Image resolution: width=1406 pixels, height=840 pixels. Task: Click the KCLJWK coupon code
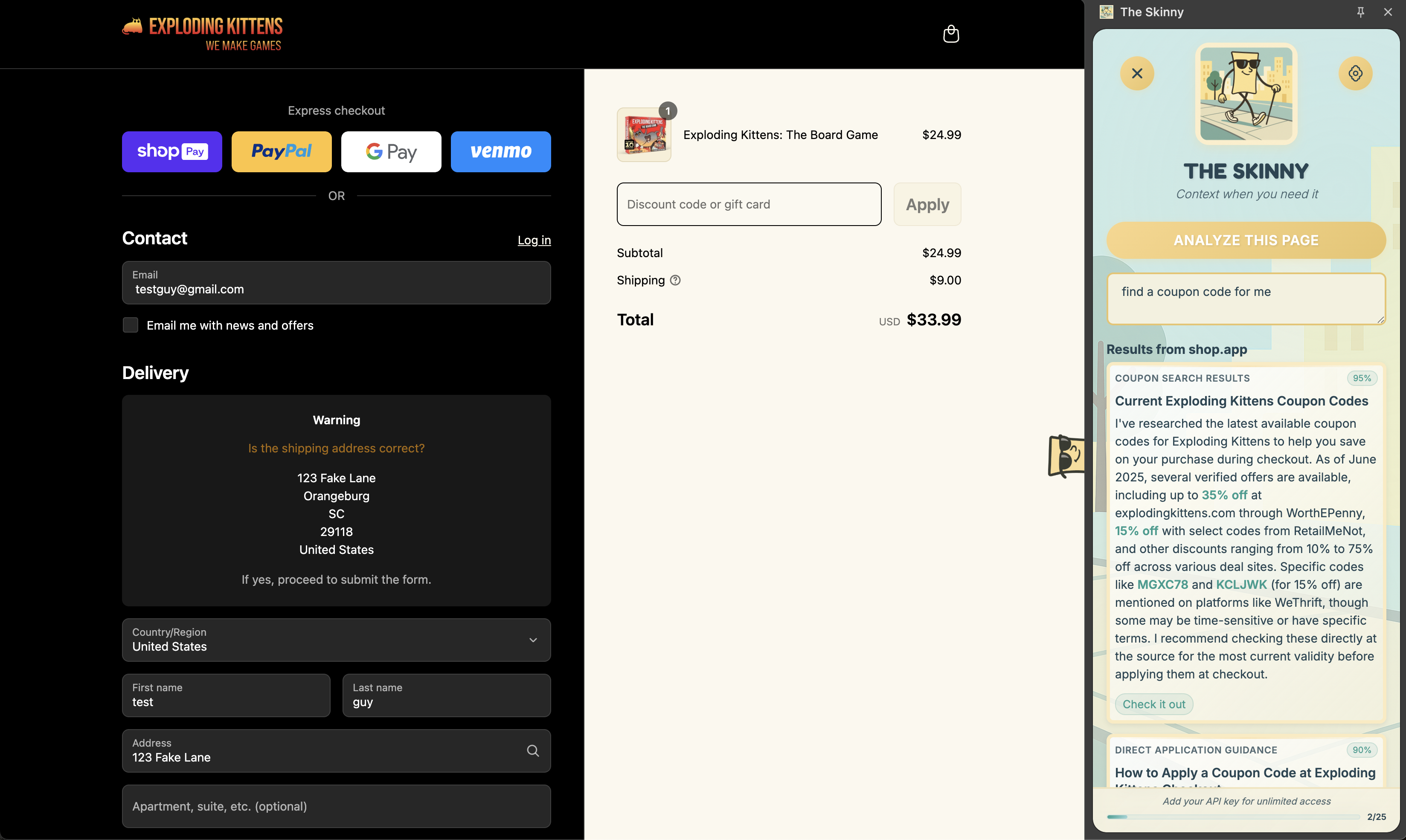(x=1241, y=584)
